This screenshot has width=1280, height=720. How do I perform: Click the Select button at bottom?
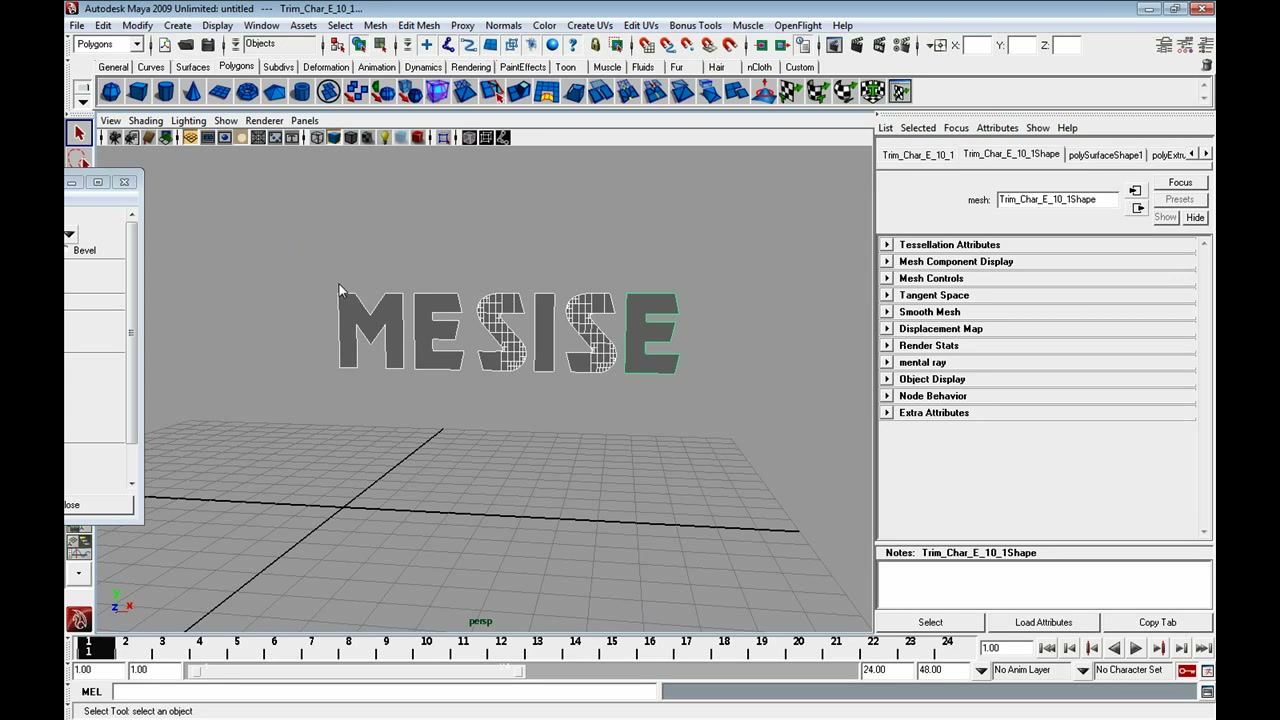point(930,622)
